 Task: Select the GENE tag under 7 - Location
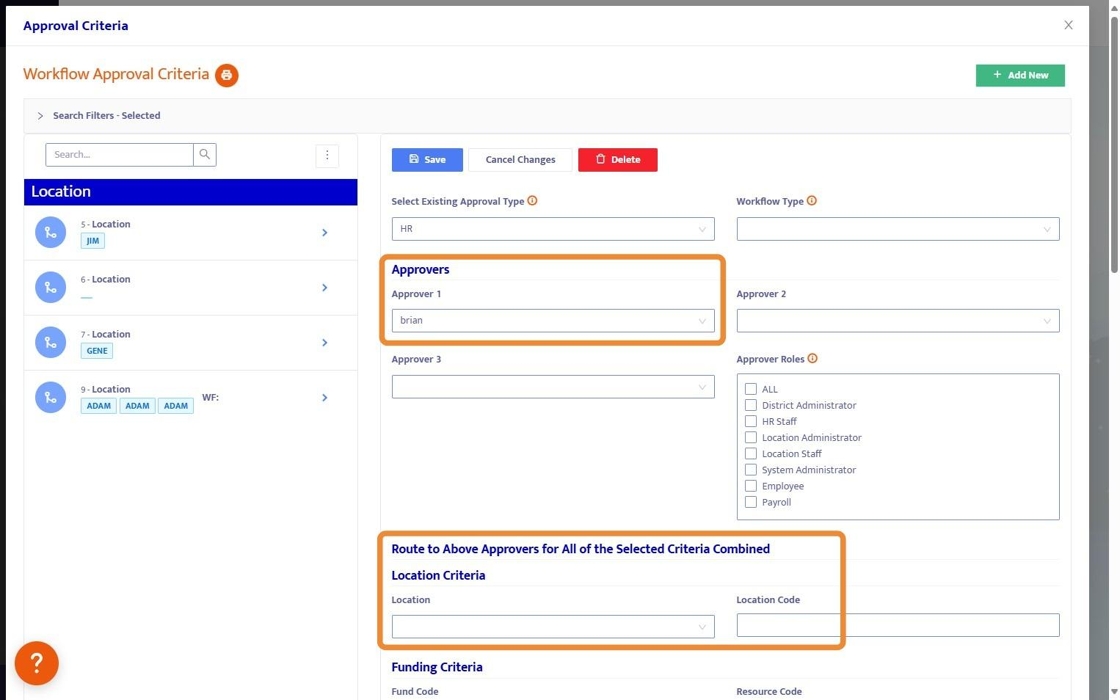(96, 351)
